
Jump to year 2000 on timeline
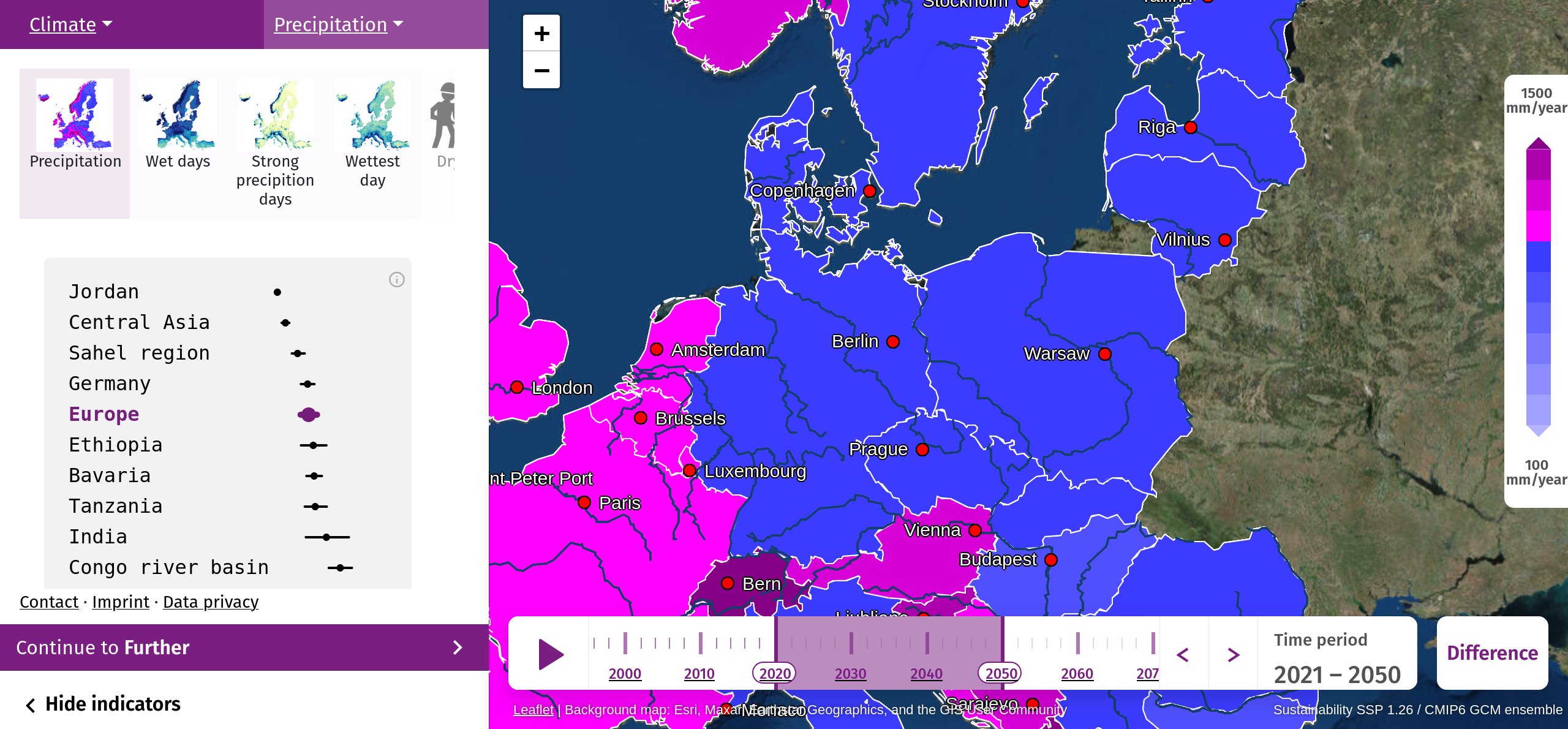[x=625, y=673]
